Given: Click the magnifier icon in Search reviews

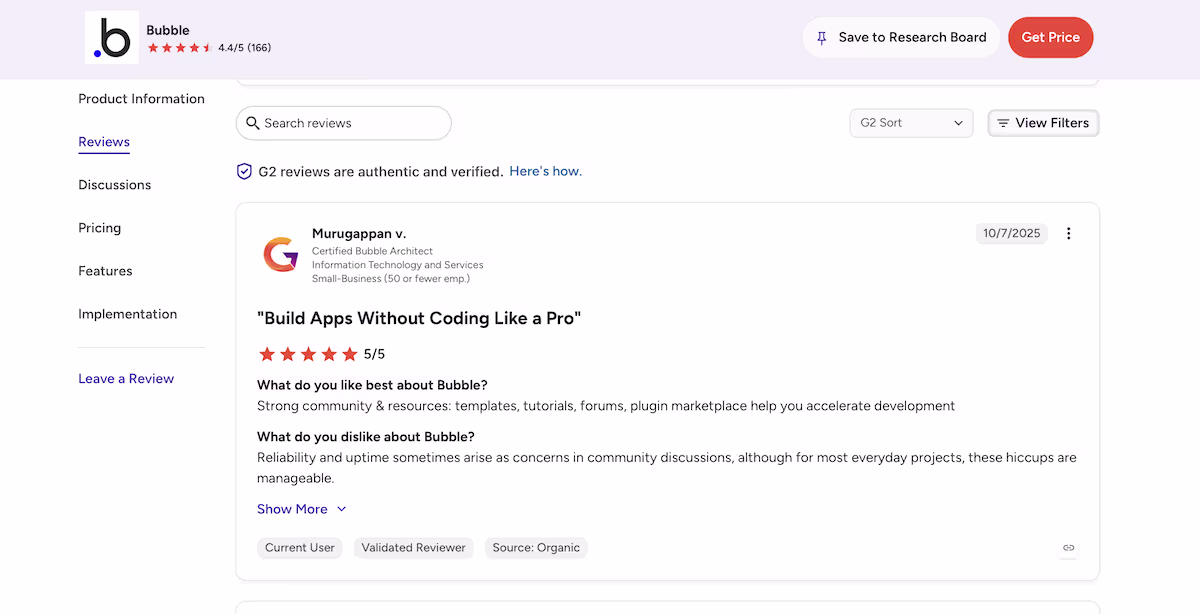Looking at the screenshot, I should [x=253, y=123].
